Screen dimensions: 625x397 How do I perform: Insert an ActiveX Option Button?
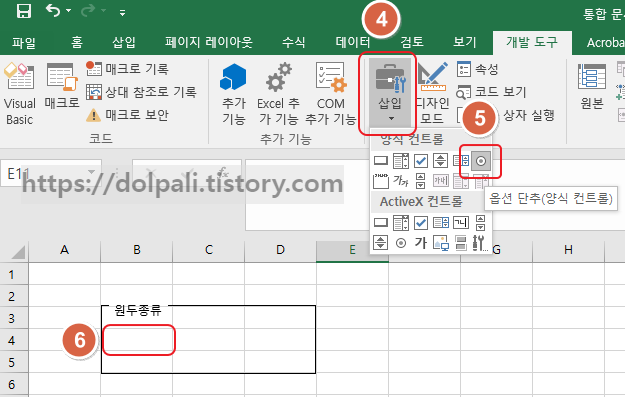401,242
